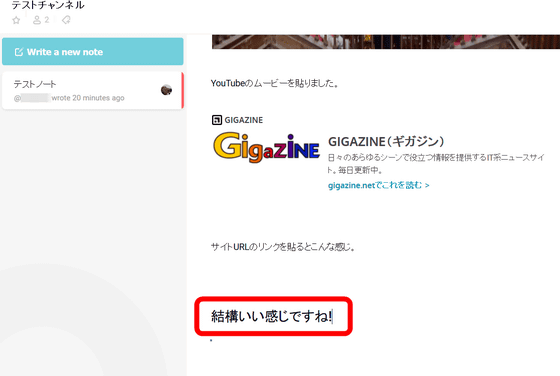Viewport: 560px width, 376px height.
Task: Click the embedded image at the top of the note
Action: pos(386,41)
